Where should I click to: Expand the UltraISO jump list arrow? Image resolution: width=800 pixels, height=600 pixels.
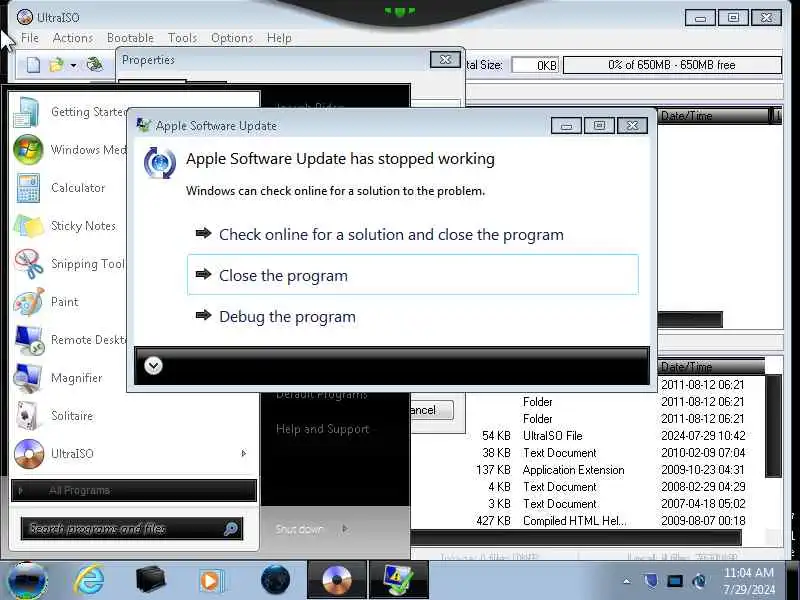coord(244,453)
